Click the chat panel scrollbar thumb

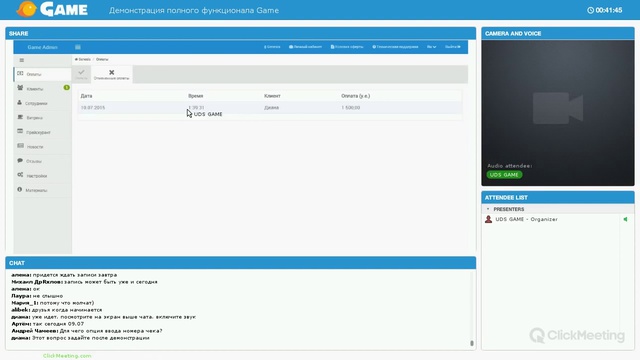472,343
